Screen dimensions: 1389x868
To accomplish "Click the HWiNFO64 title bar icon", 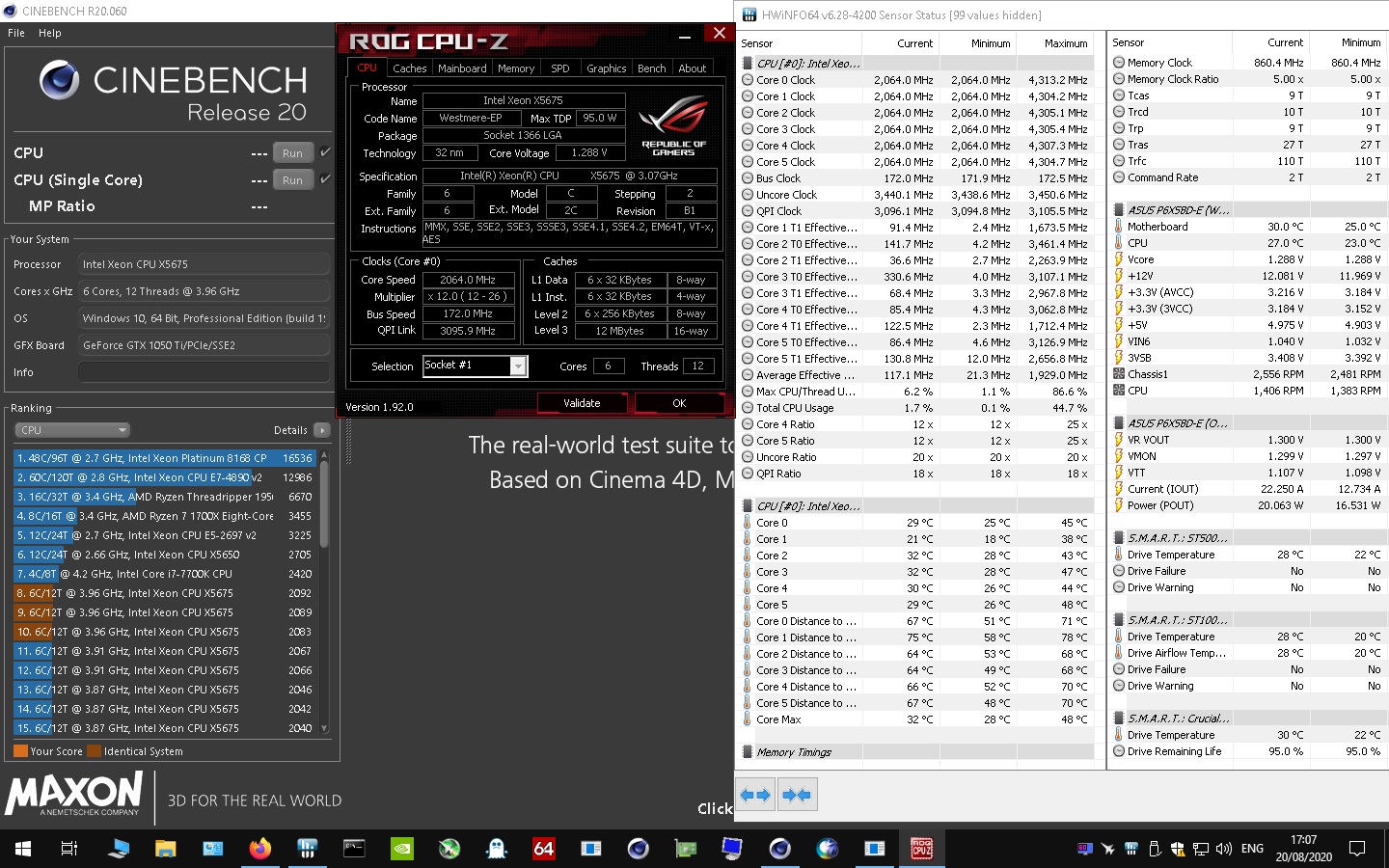I will [749, 14].
